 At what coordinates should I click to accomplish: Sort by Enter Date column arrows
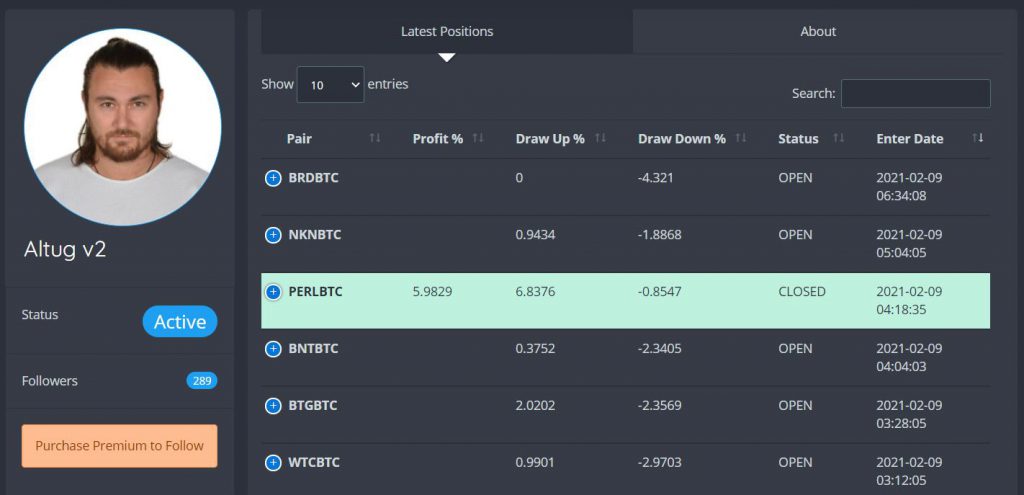978,138
